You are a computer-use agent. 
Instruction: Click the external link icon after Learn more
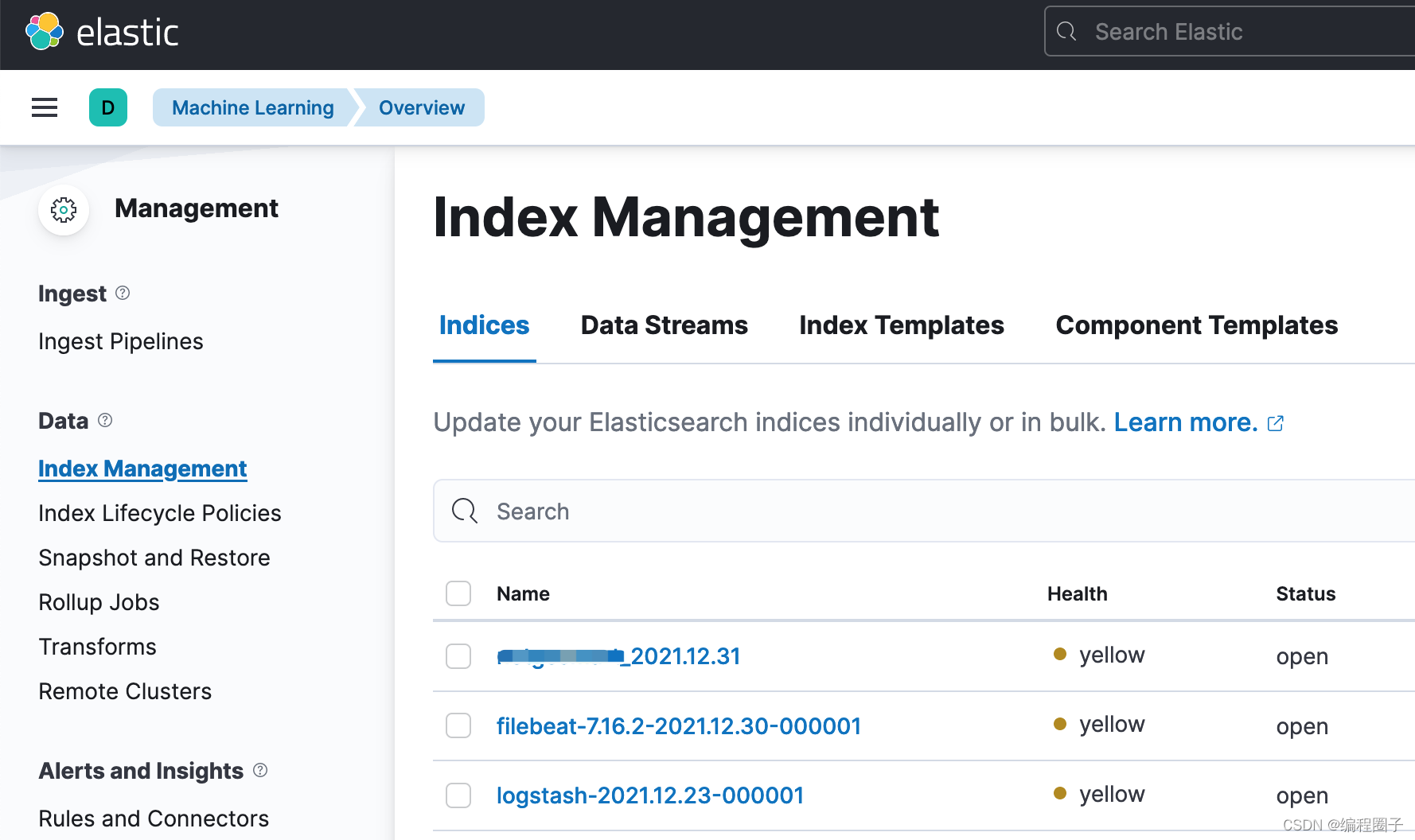pyautogui.click(x=1276, y=423)
